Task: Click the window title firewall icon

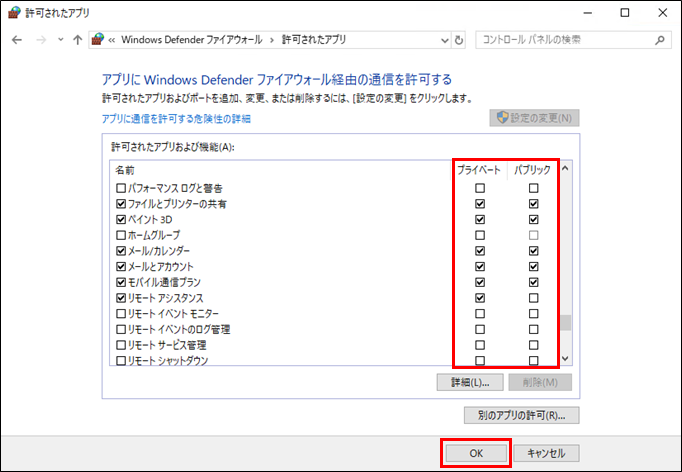Action: click(15, 13)
